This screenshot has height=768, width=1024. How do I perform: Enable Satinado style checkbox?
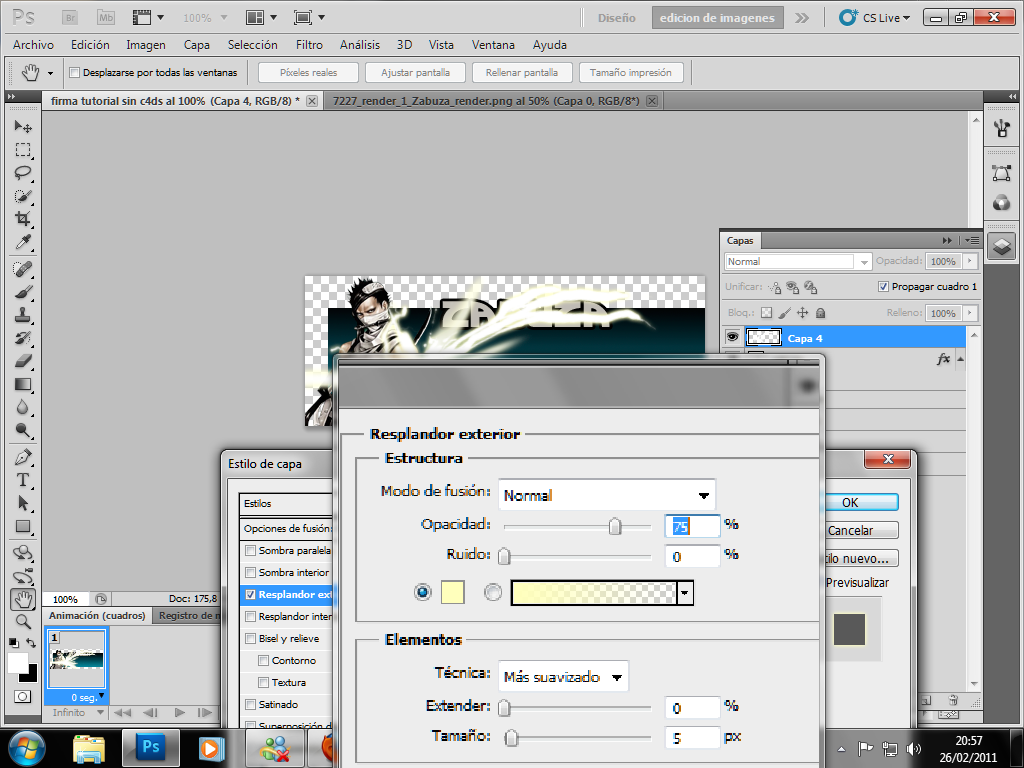[250, 704]
